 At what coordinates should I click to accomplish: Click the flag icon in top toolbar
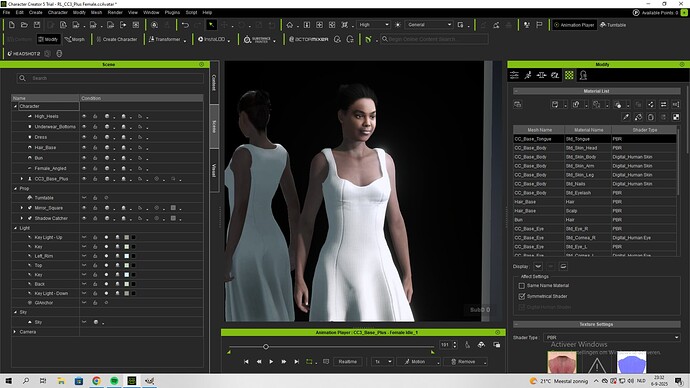539,25
